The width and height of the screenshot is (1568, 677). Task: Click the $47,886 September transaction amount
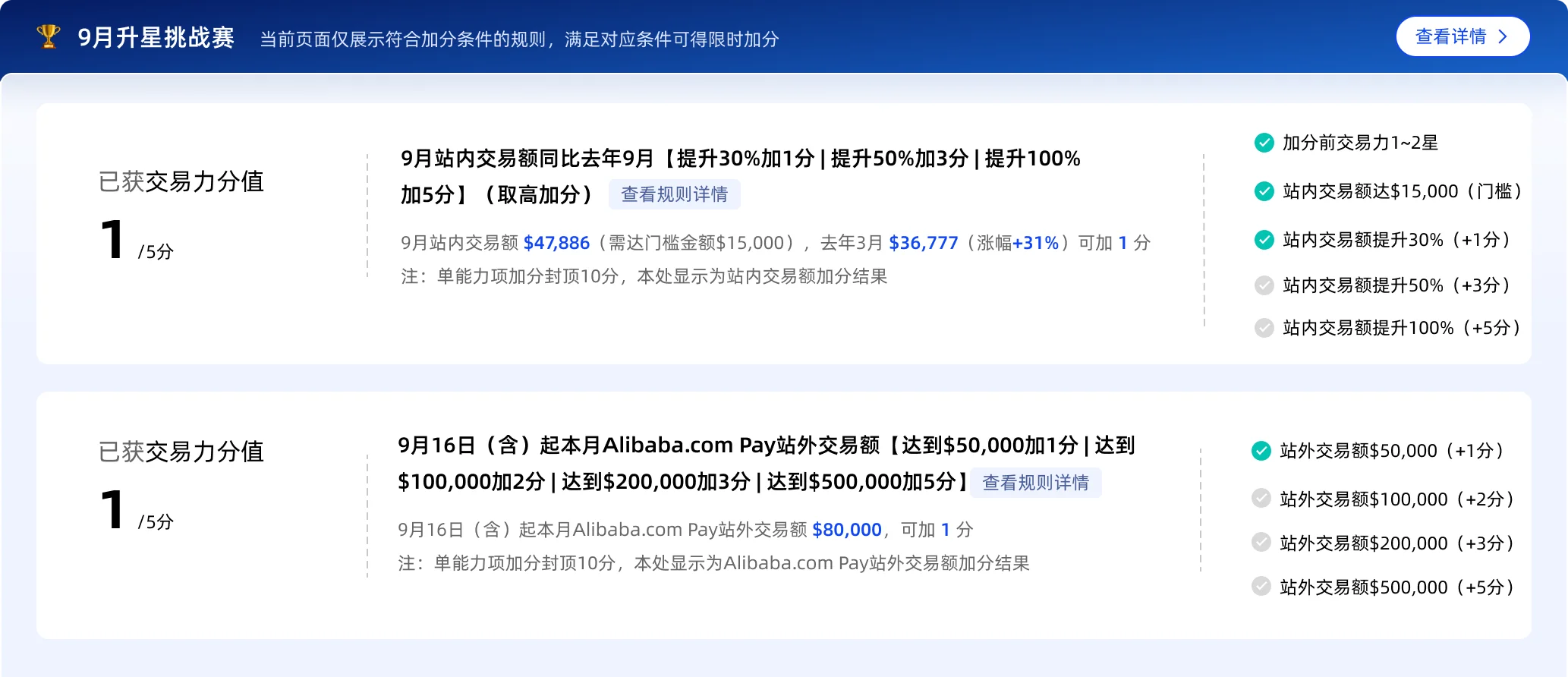pyautogui.click(x=556, y=243)
